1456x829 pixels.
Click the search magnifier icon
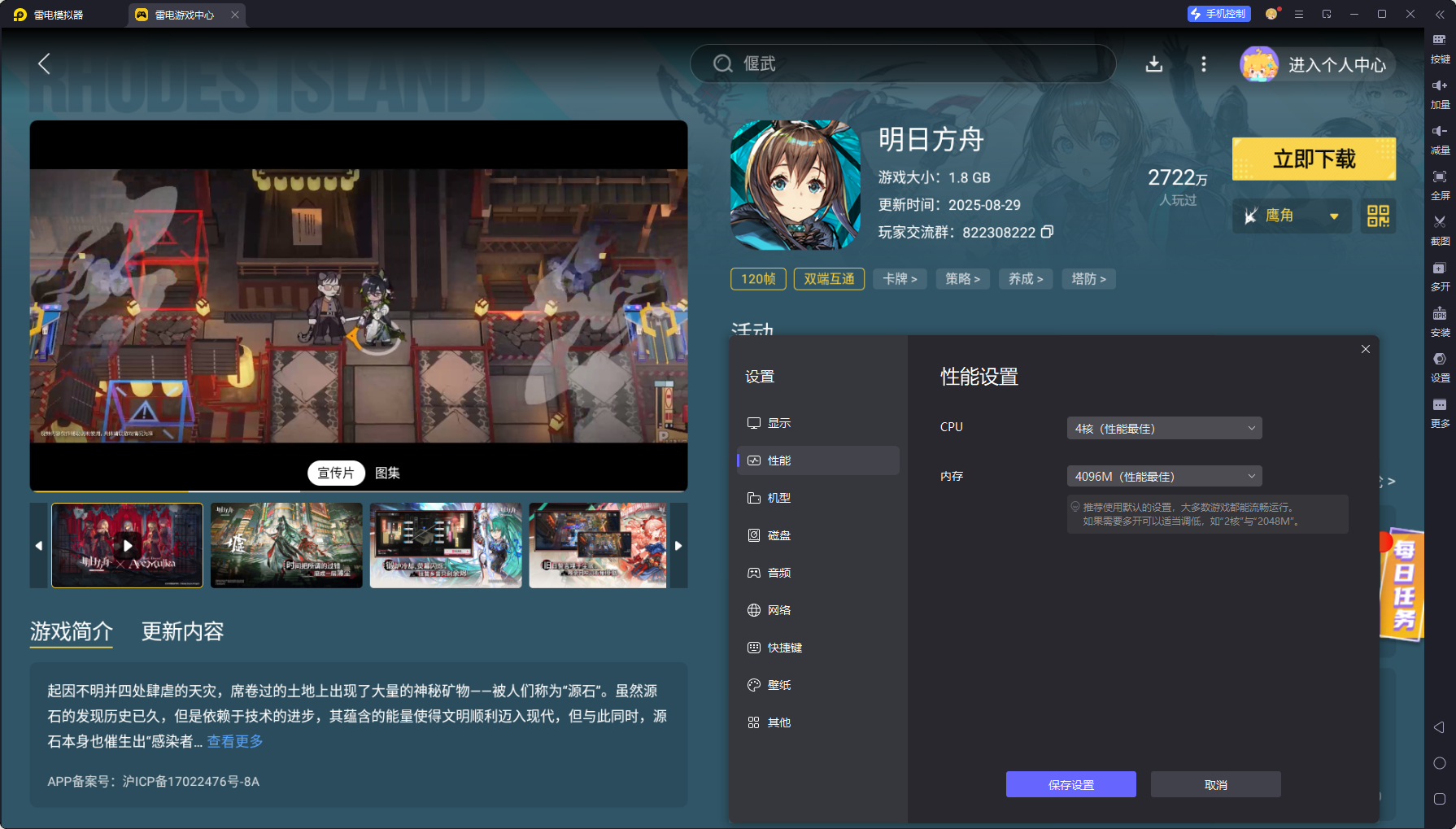pos(722,63)
